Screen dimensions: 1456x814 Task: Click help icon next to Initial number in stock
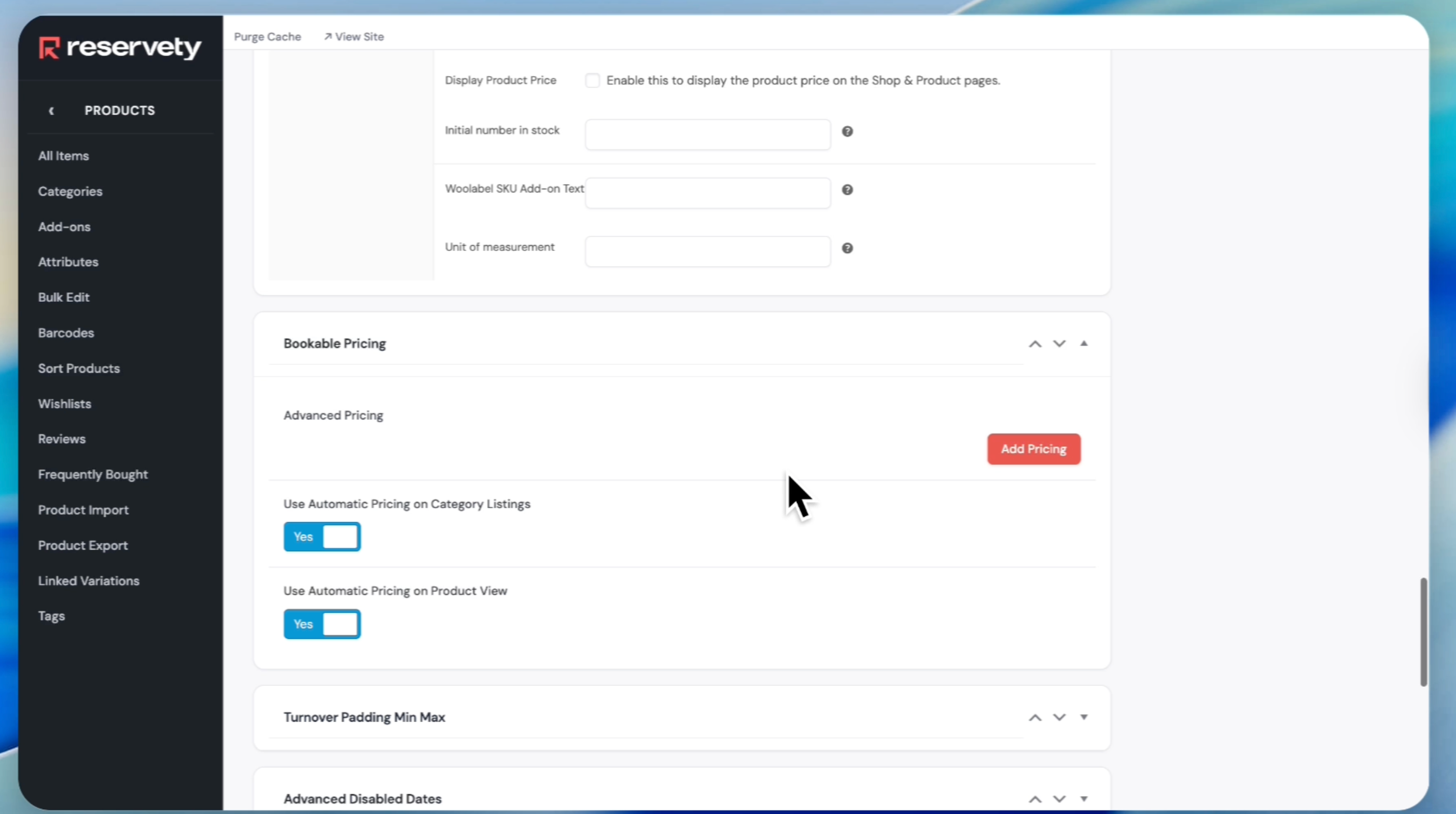847,132
